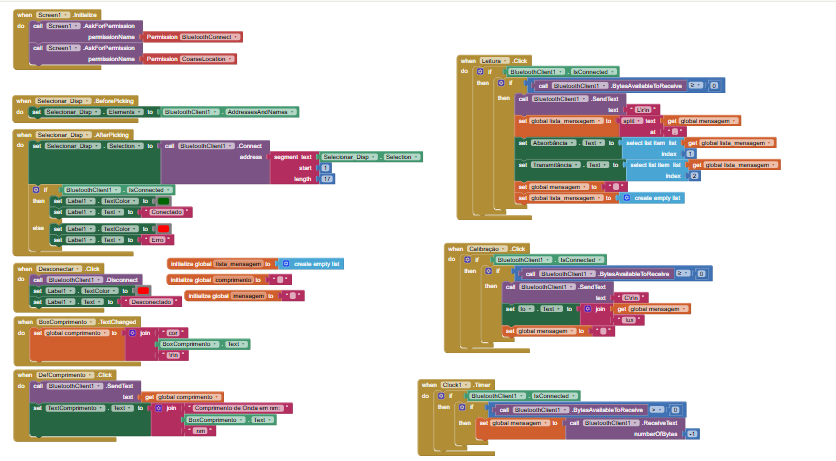Click the 'Conectado' text string block

[167, 211]
